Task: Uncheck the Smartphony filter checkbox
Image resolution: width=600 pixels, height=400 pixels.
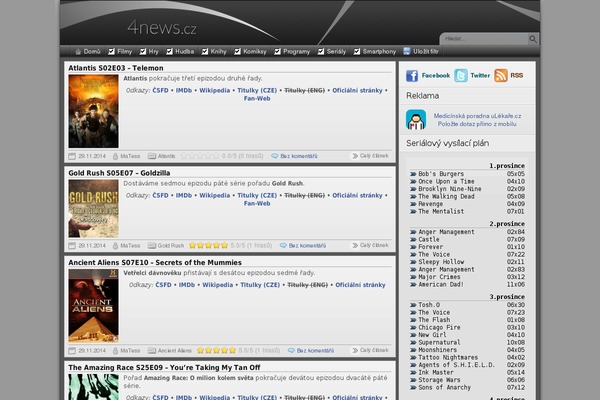Action: pyautogui.click(x=357, y=51)
